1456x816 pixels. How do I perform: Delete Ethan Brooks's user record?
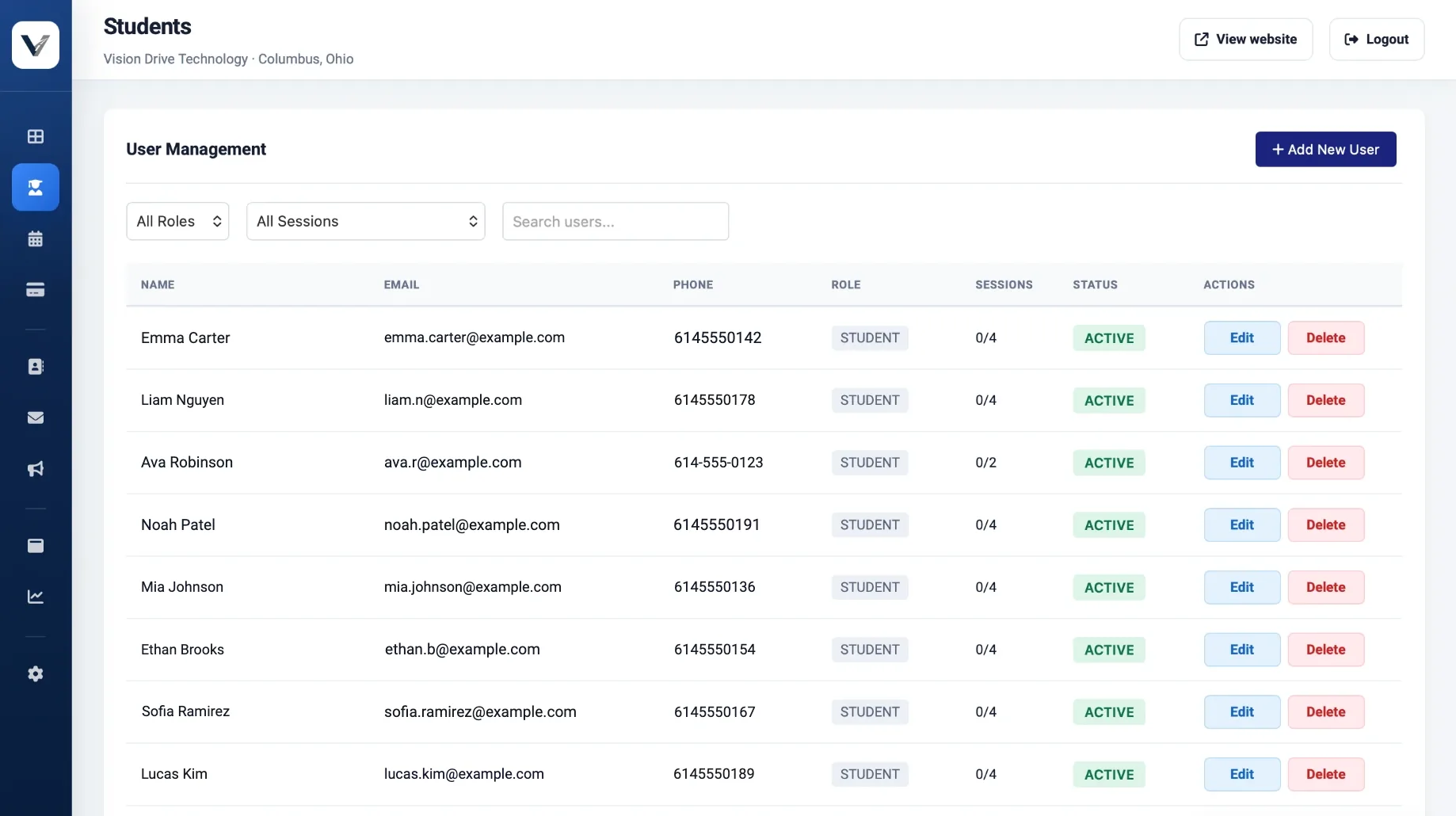1325,650
